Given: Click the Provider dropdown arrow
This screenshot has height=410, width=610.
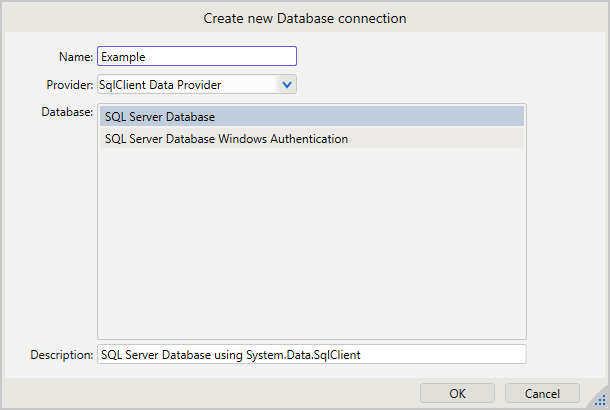Looking at the screenshot, I should 287,85.
